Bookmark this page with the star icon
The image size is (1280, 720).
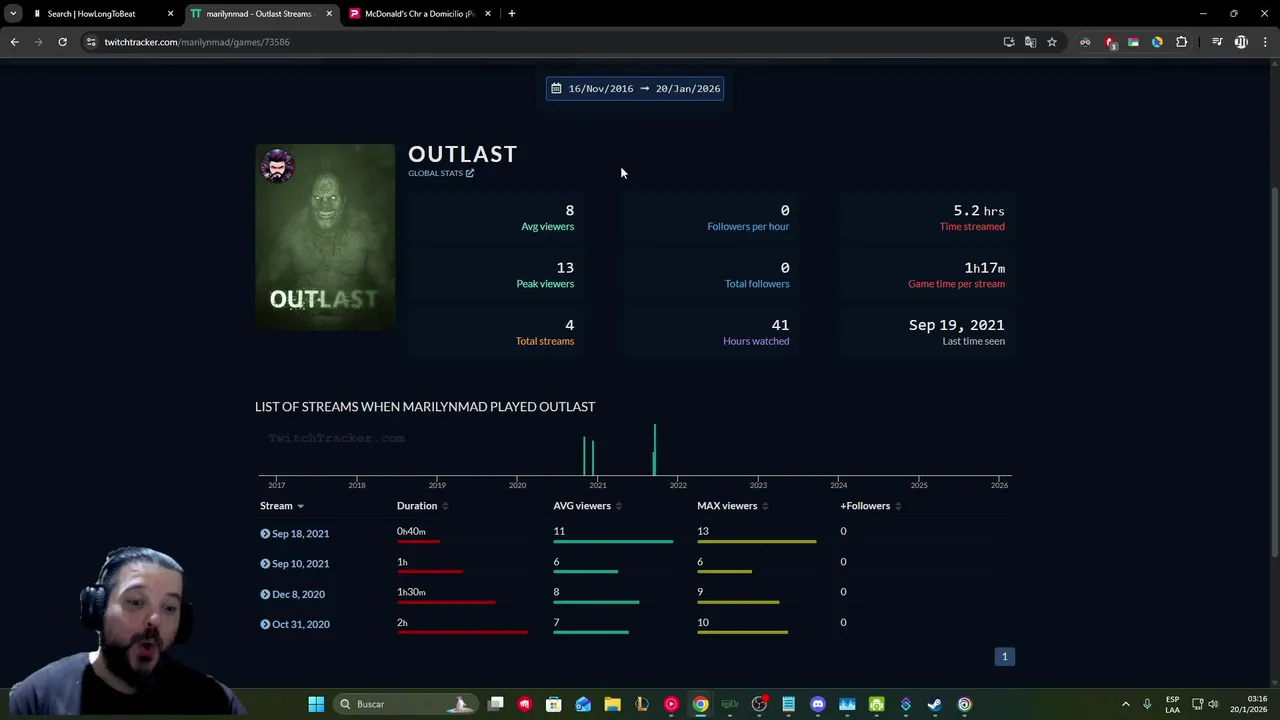pos(1052,42)
